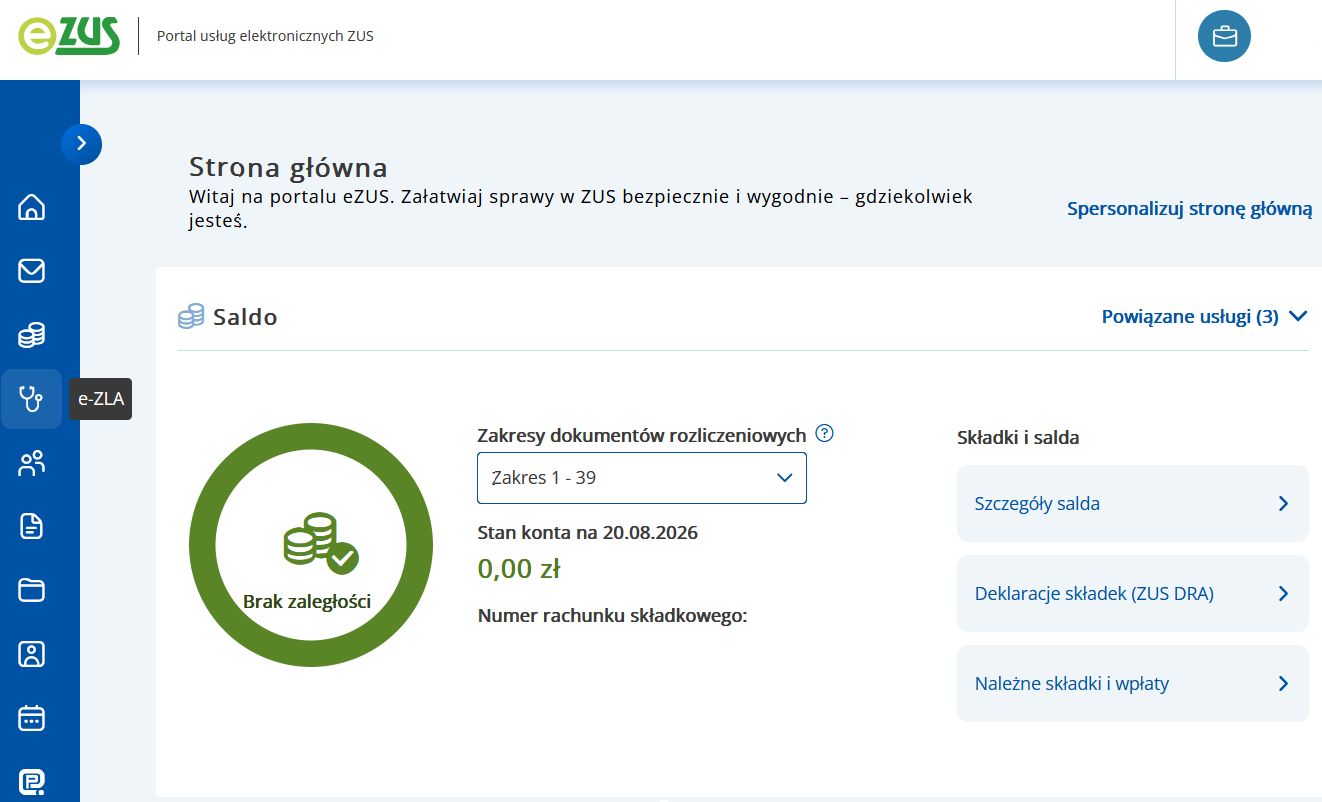Viewport: 1322px width, 802px height.
Task: Click the coins stack sidebar icon
Action: click(31, 335)
